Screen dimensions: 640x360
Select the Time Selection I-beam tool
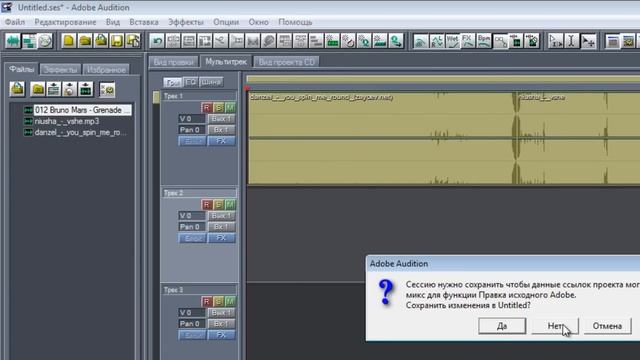[571, 41]
